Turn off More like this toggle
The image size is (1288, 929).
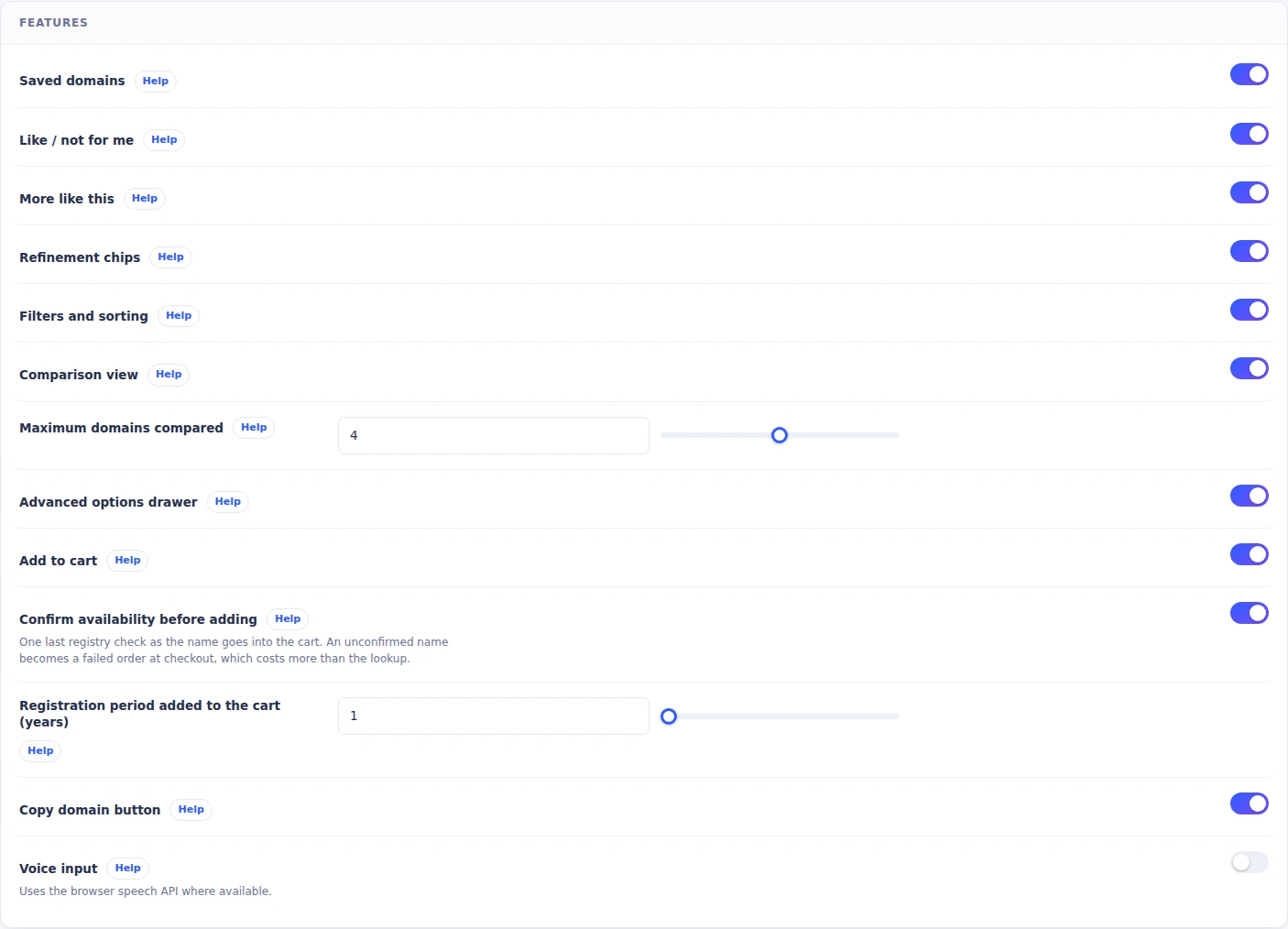(x=1249, y=192)
